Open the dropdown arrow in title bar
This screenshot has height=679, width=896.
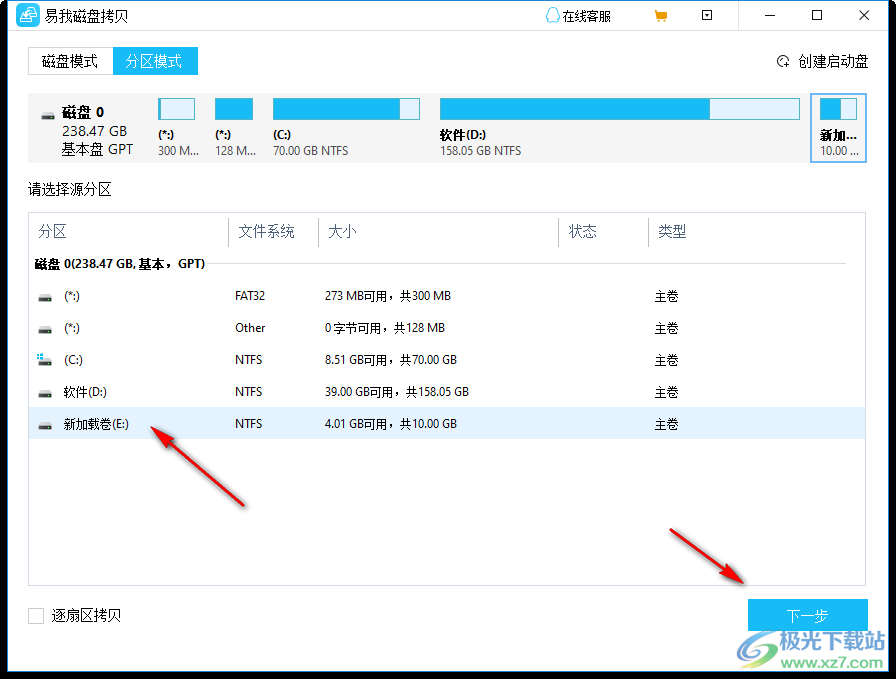point(707,16)
